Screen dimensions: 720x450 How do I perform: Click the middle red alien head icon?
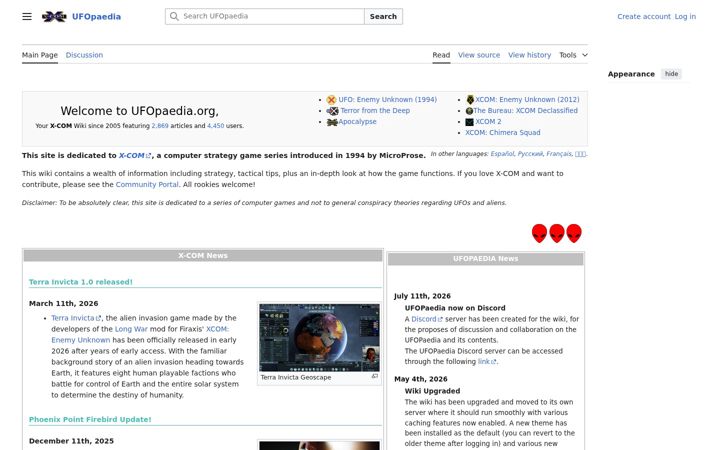[x=557, y=233]
